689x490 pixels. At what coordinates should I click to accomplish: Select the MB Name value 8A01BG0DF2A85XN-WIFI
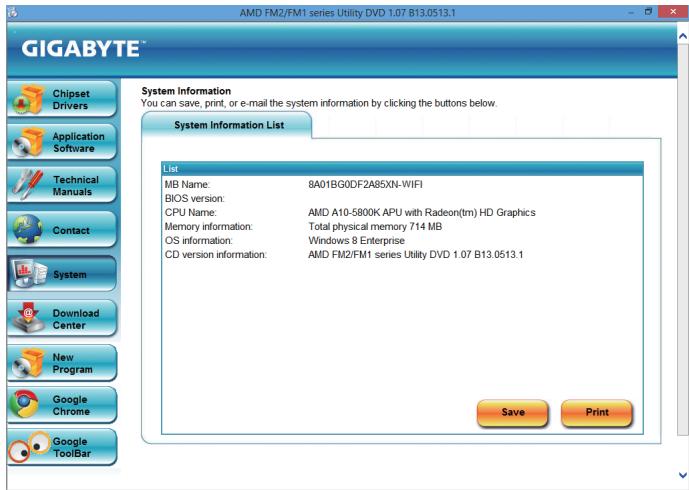(365, 185)
